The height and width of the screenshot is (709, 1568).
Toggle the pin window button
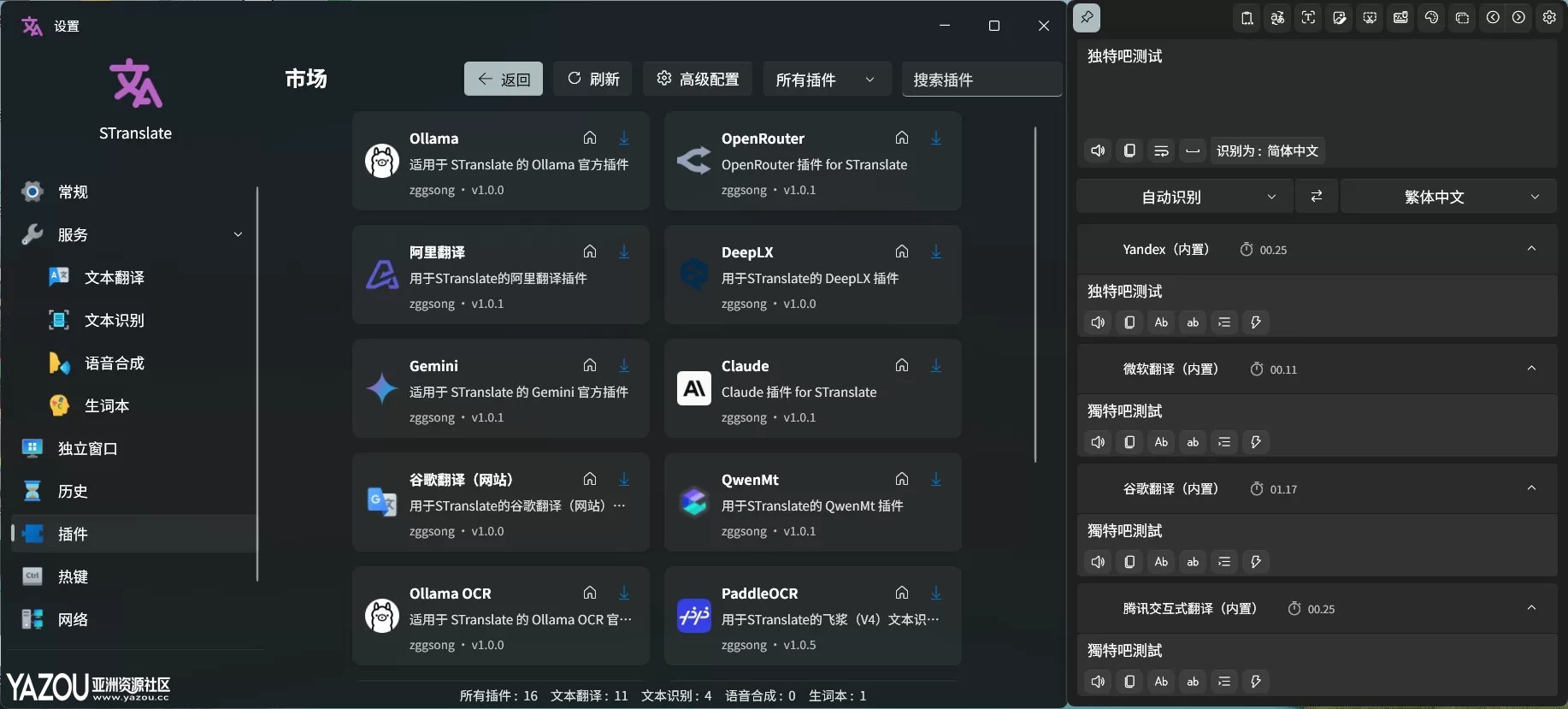1086,18
